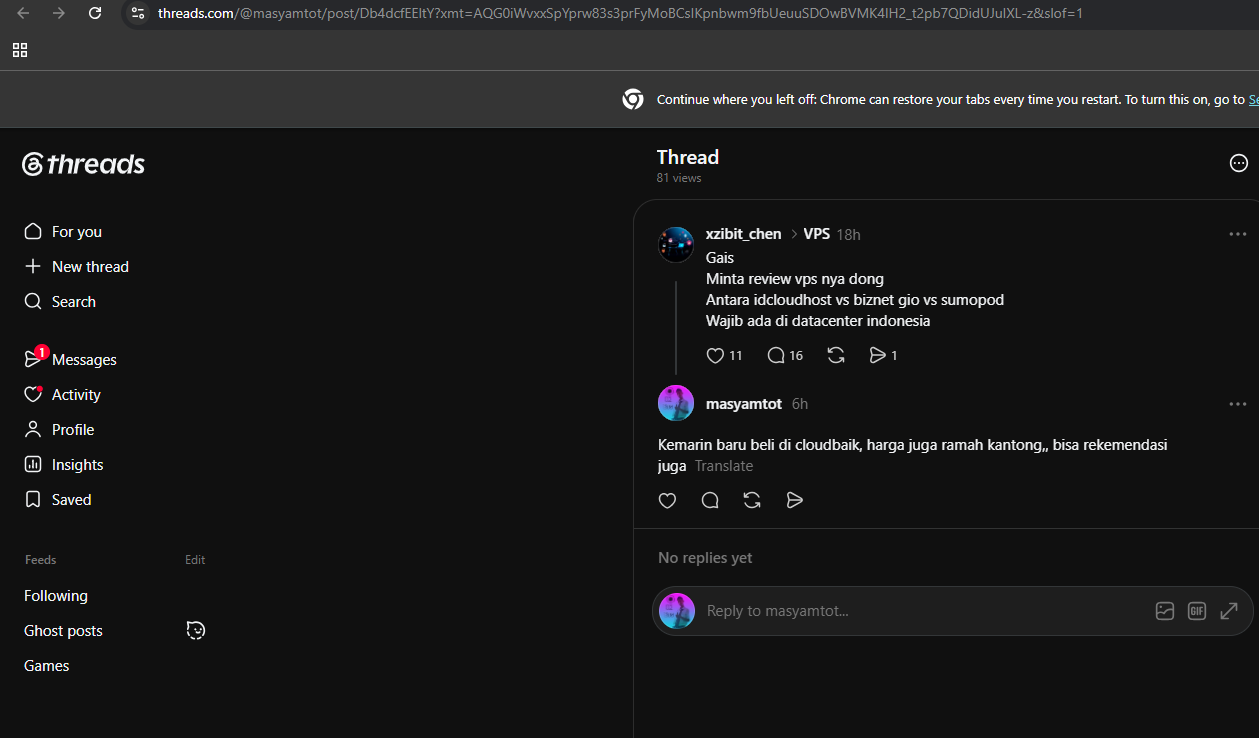The image size is (1259, 738).
Task: Open the masyamtot username link
Action: point(744,404)
